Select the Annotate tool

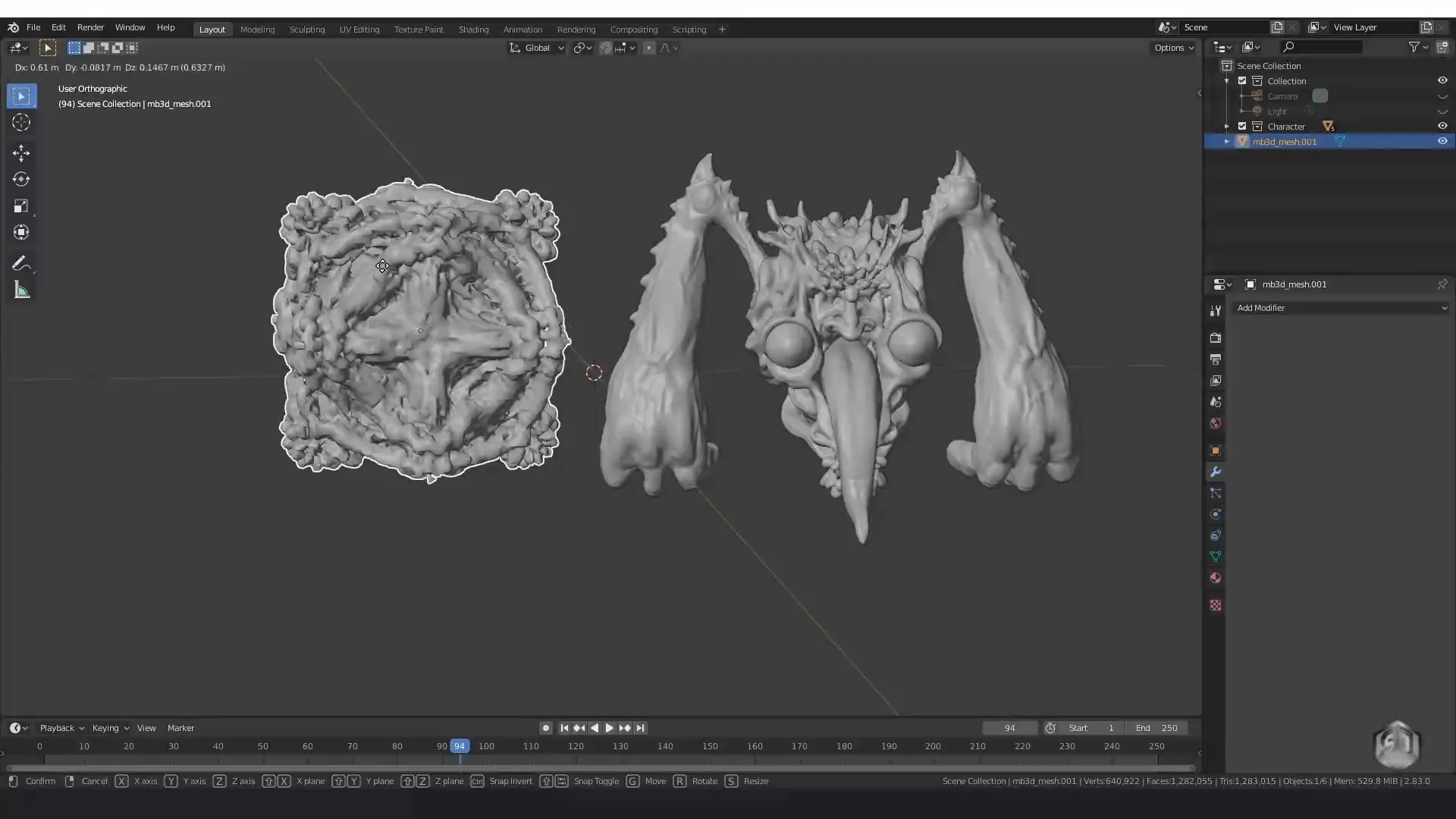tap(21, 263)
